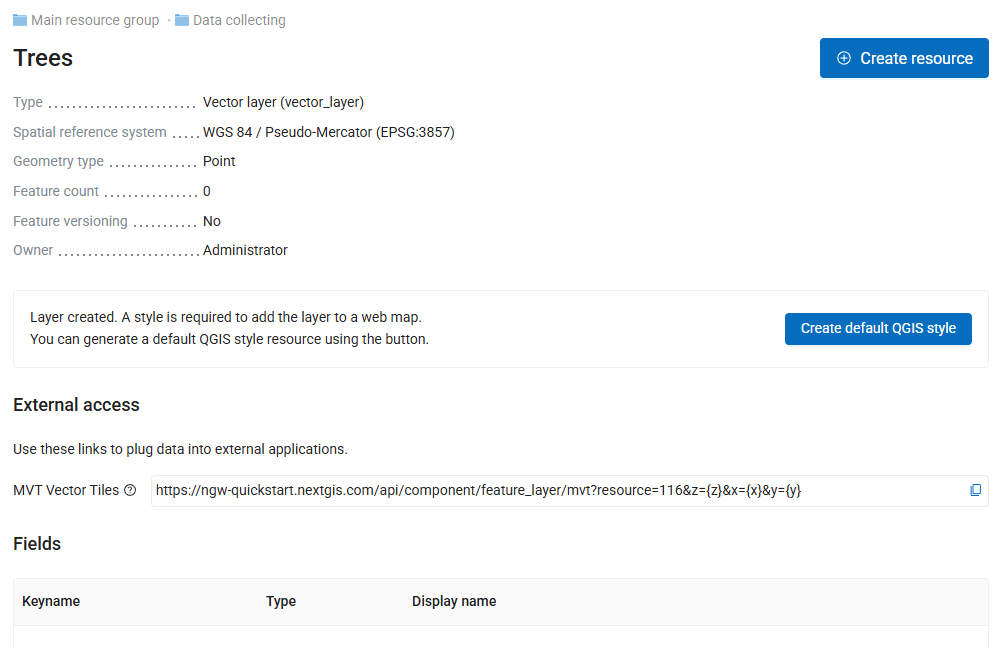The image size is (998, 648).
Task: Click the Type column header in Fields
Action: [281, 601]
